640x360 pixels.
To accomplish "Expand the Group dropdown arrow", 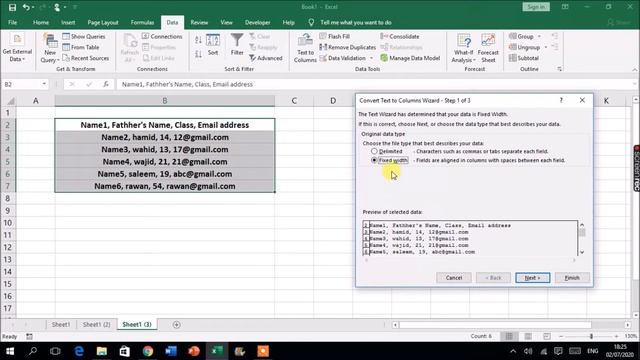I will (x=539, y=36).
